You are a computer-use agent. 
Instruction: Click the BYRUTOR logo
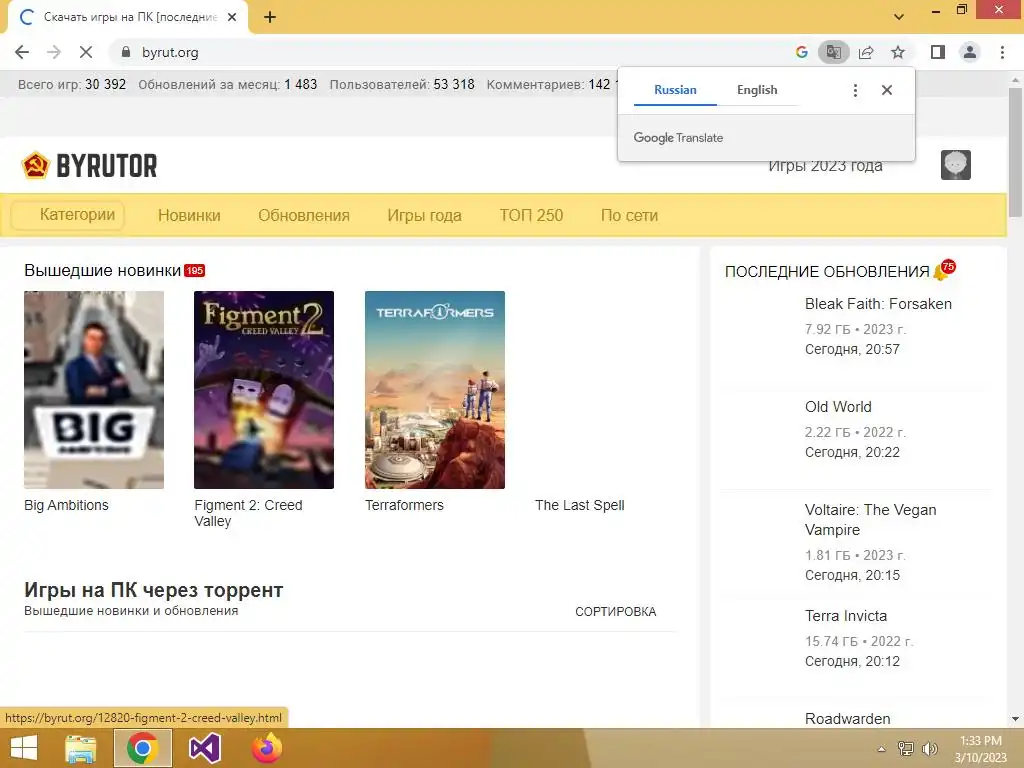[89, 166]
